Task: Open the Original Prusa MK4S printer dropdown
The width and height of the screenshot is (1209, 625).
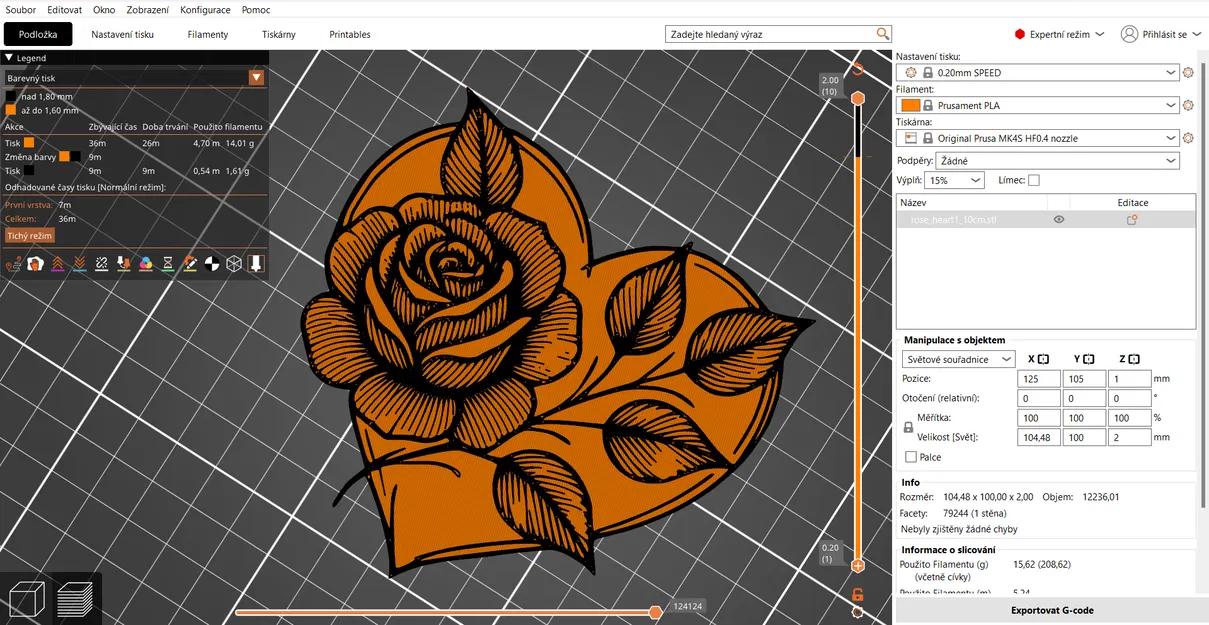Action: [1051, 138]
